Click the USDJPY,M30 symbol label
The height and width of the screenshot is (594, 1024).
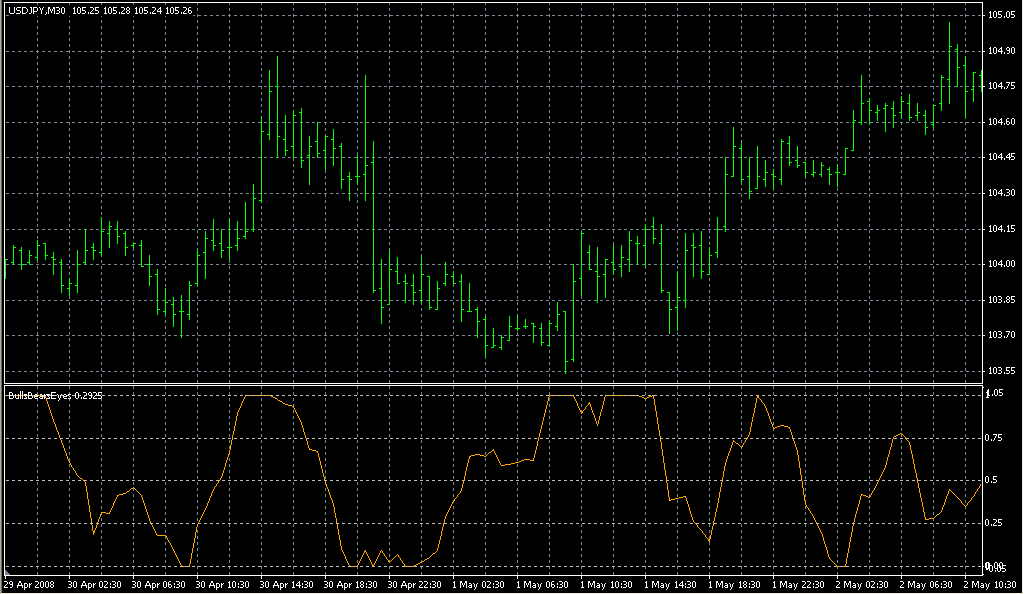tap(35, 10)
